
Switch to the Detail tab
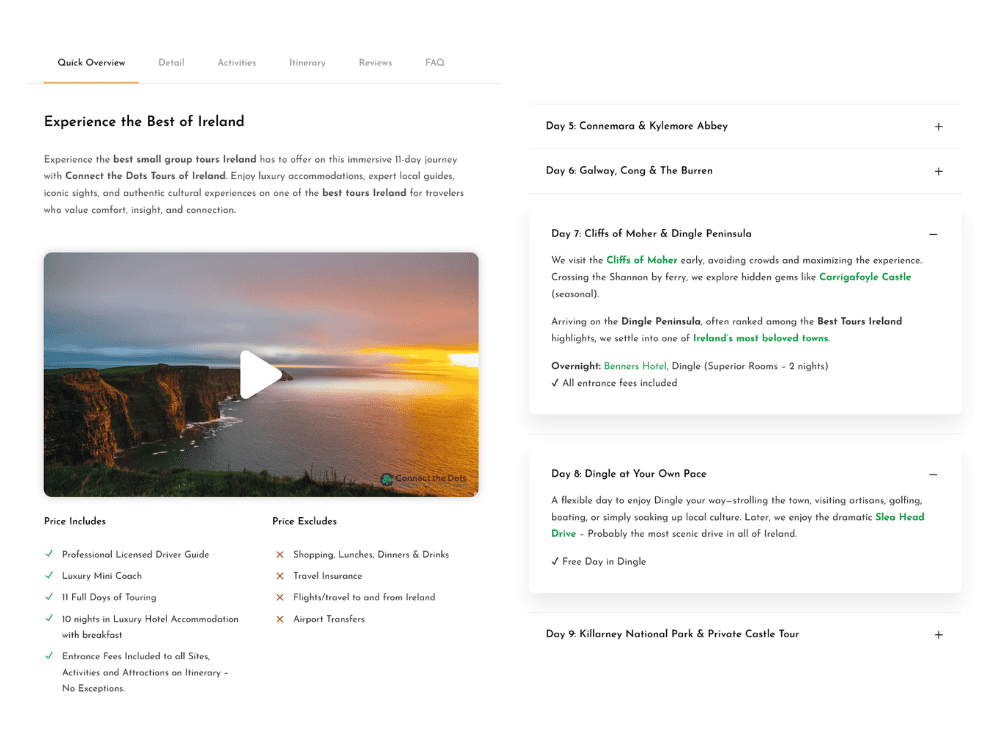(172, 62)
